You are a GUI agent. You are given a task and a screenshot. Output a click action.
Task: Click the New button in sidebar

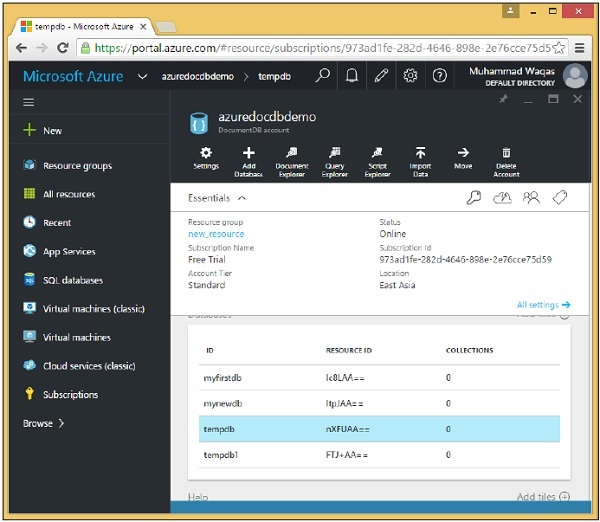[52, 131]
